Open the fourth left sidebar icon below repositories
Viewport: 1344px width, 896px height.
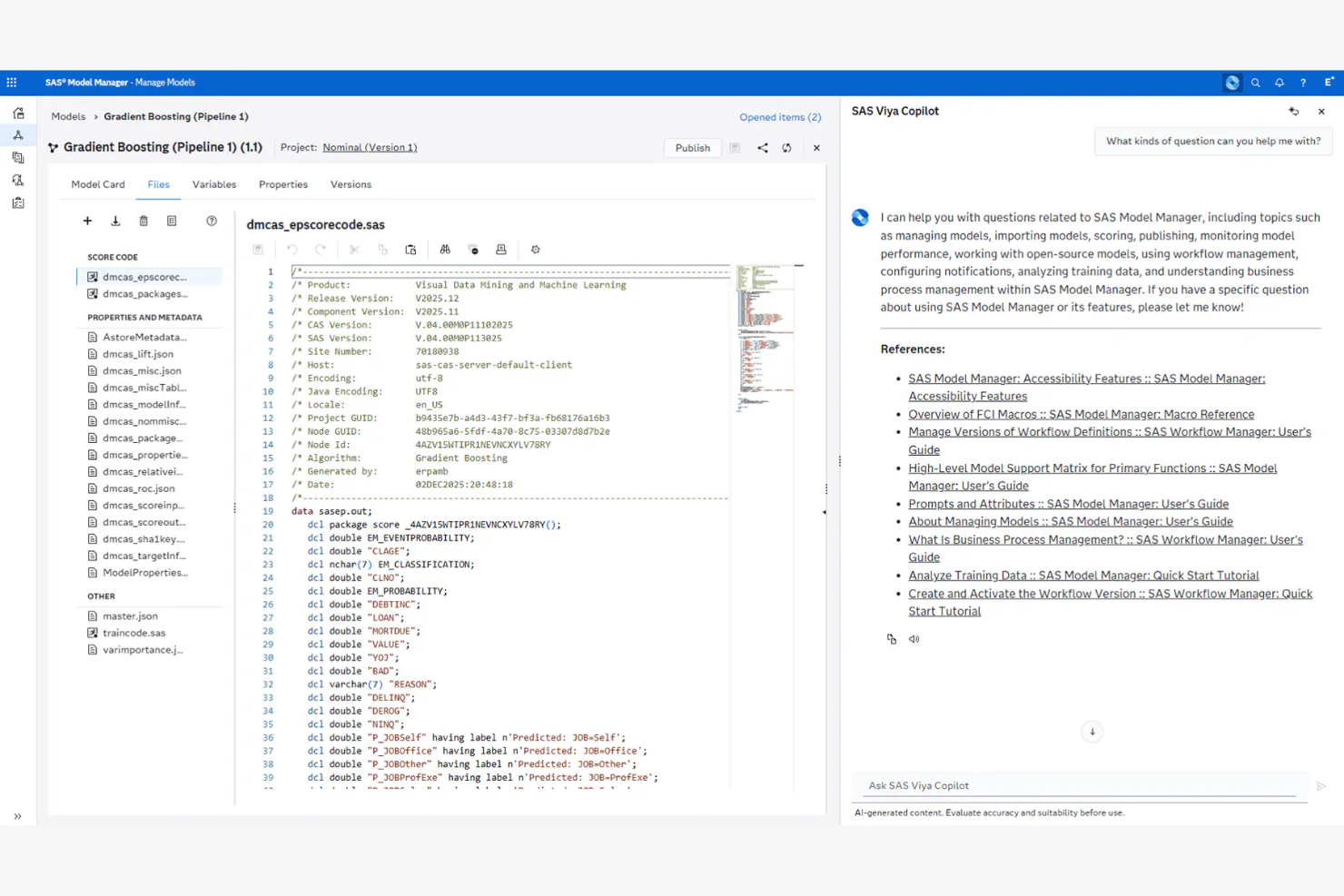tap(18, 180)
